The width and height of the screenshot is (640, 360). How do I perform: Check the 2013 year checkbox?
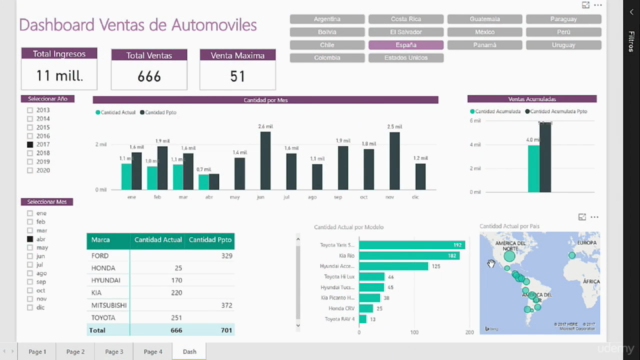click(30, 110)
